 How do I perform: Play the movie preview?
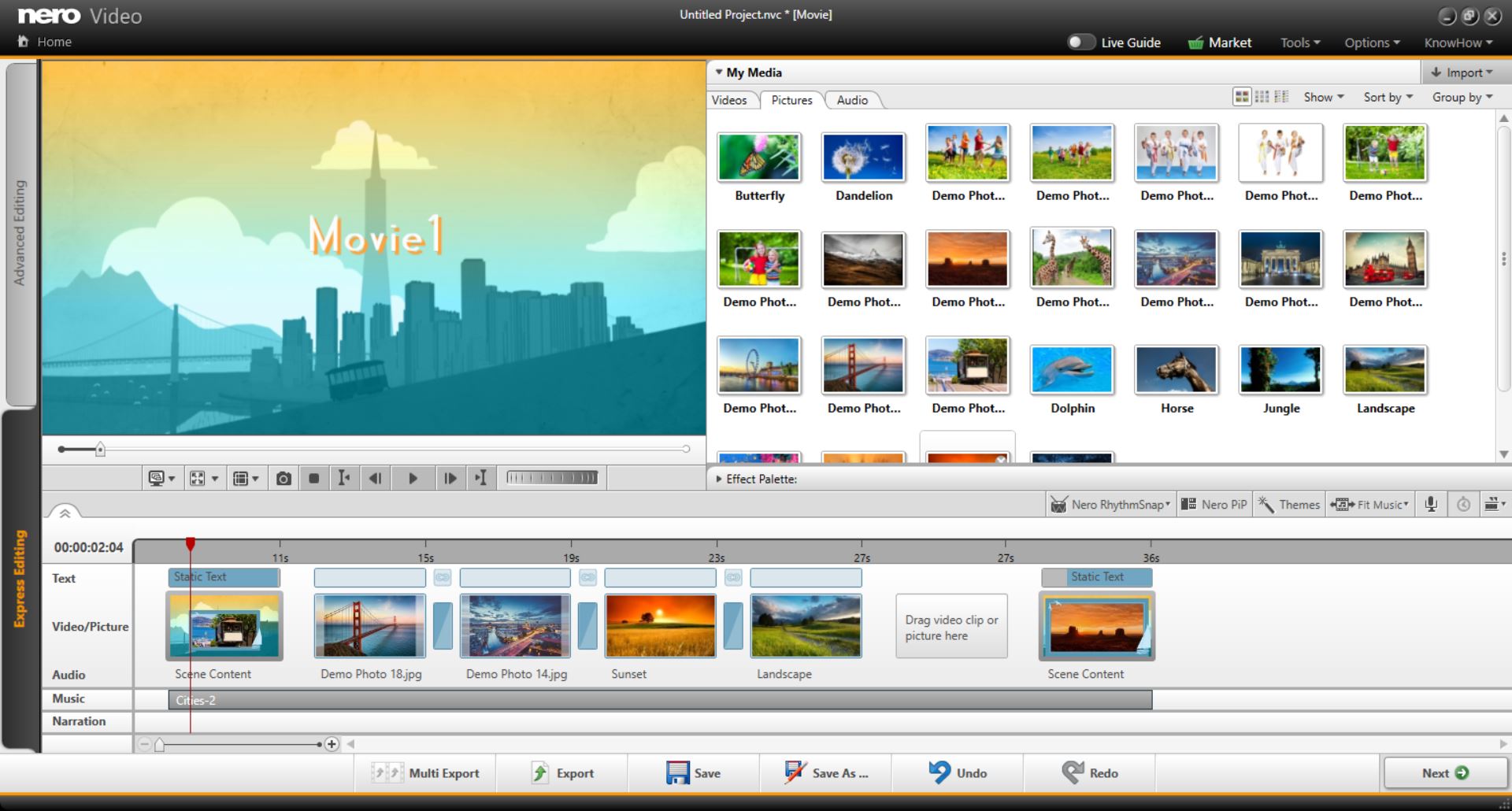click(x=413, y=478)
